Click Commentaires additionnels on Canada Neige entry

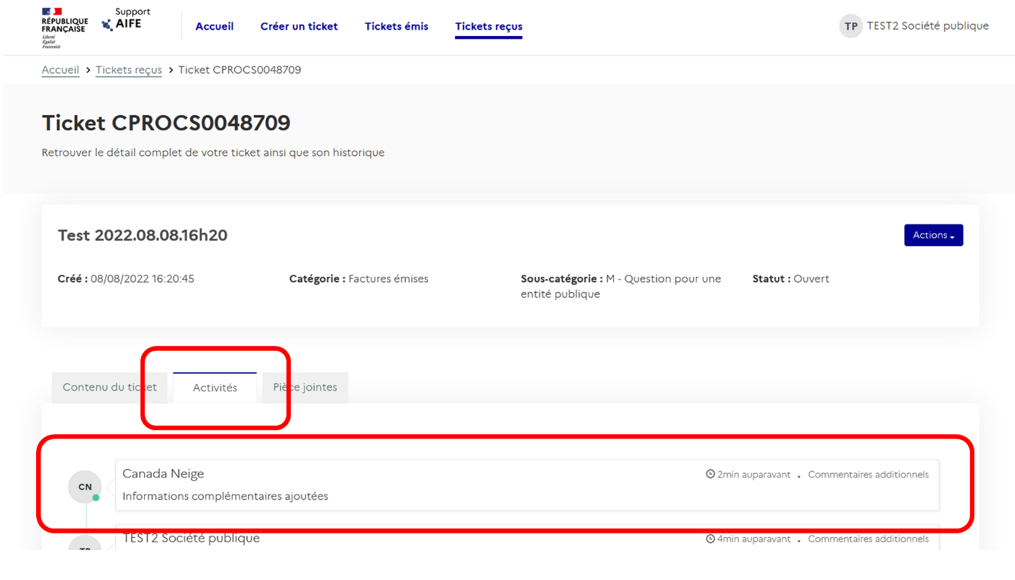tap(868, 475)
